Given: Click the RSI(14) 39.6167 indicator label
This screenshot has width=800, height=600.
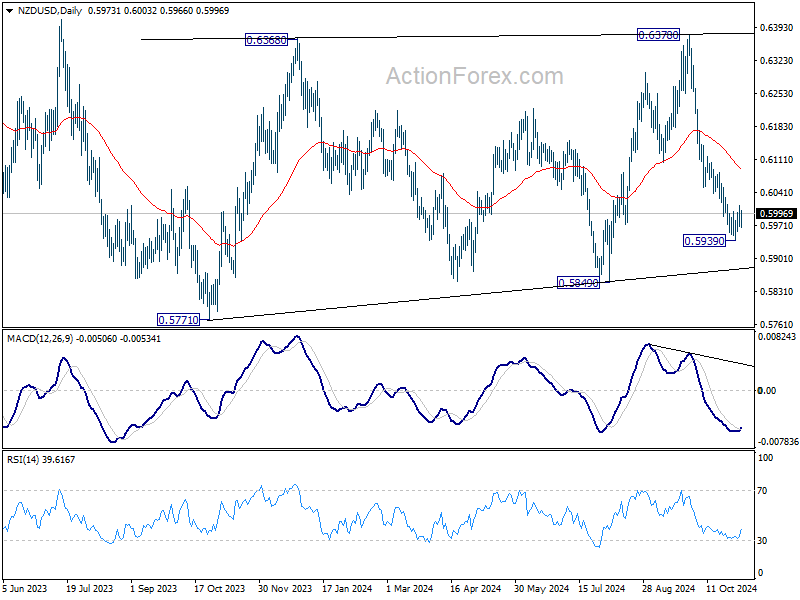Looking at the screenshot, I should pos(41,460).
